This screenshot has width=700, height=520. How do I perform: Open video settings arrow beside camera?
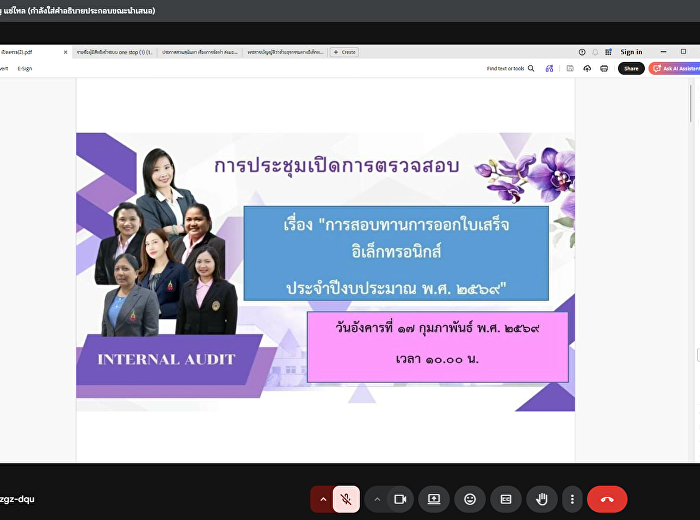[377, 499]
